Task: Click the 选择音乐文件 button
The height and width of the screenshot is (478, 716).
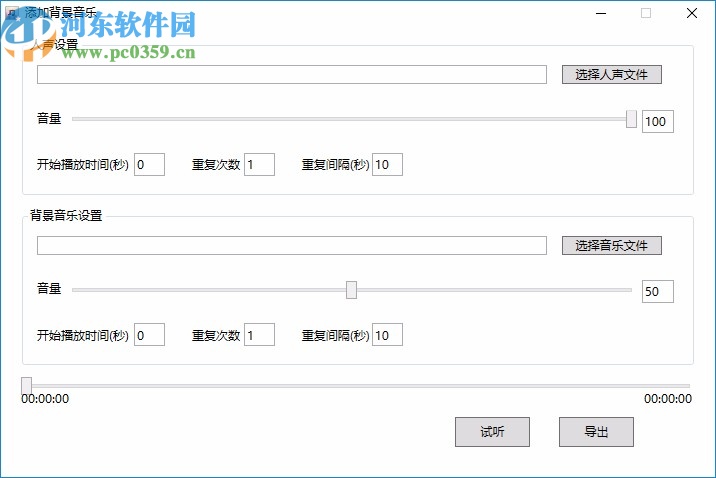Action: click(611, 246)
